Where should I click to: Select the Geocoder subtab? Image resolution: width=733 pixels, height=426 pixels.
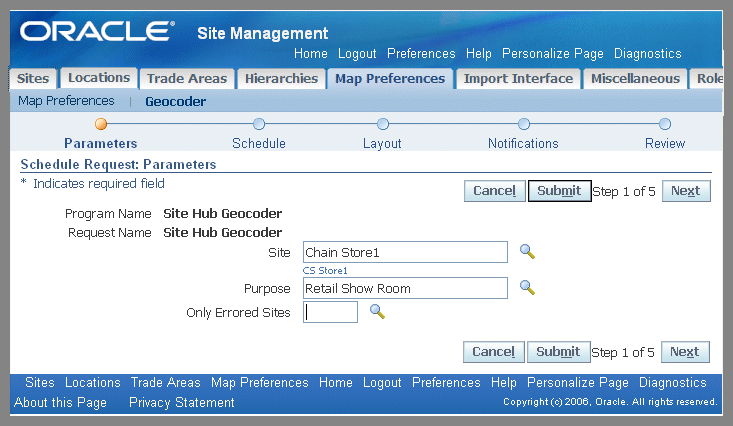coord(175,101)
